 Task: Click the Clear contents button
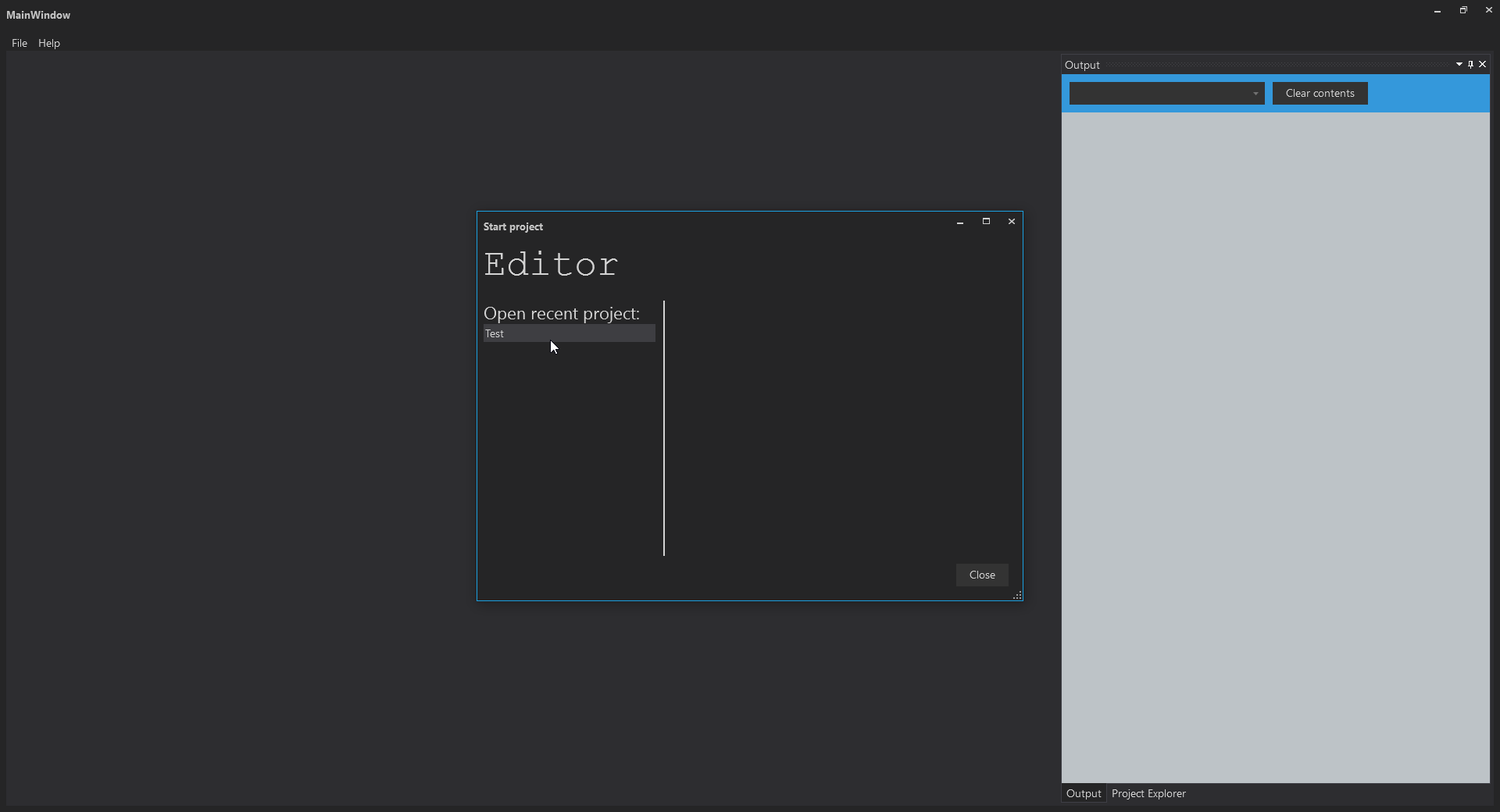click(1320, 94)
